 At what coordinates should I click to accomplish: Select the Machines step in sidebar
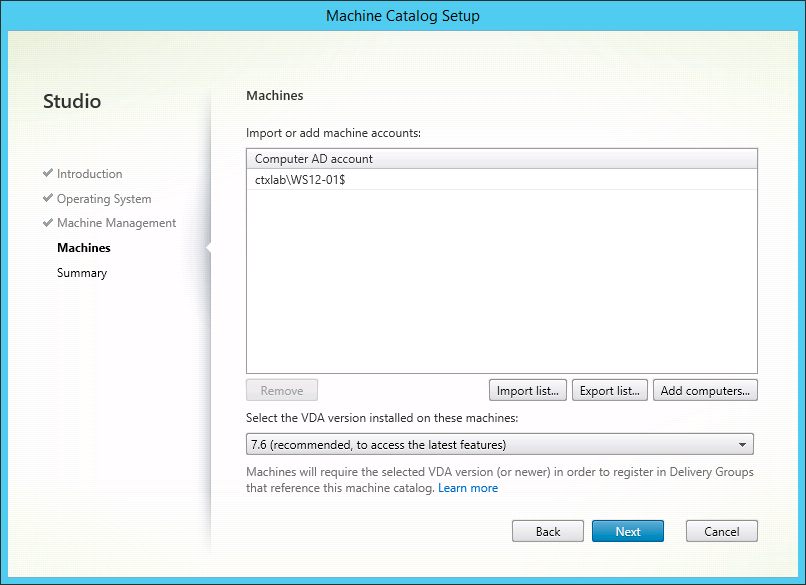[x=84, y=248]
